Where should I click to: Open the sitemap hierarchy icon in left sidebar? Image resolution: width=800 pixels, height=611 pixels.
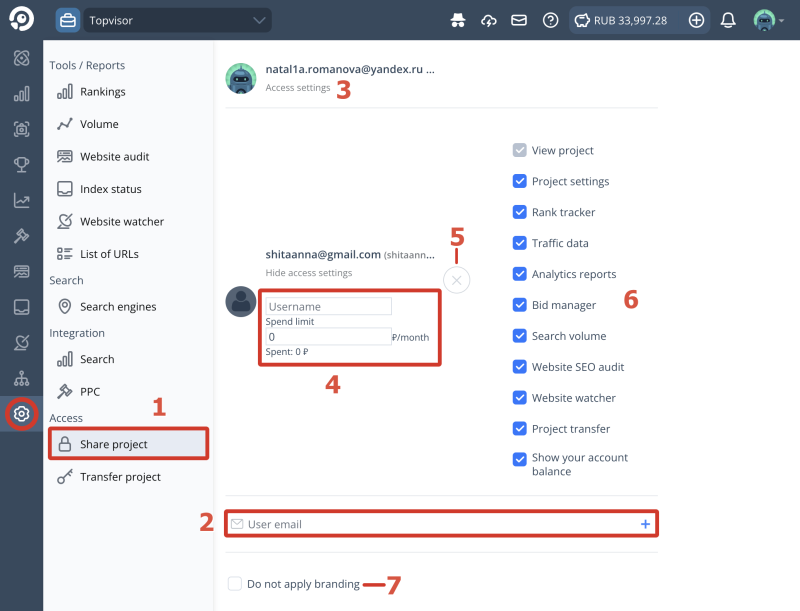[21, 378]
